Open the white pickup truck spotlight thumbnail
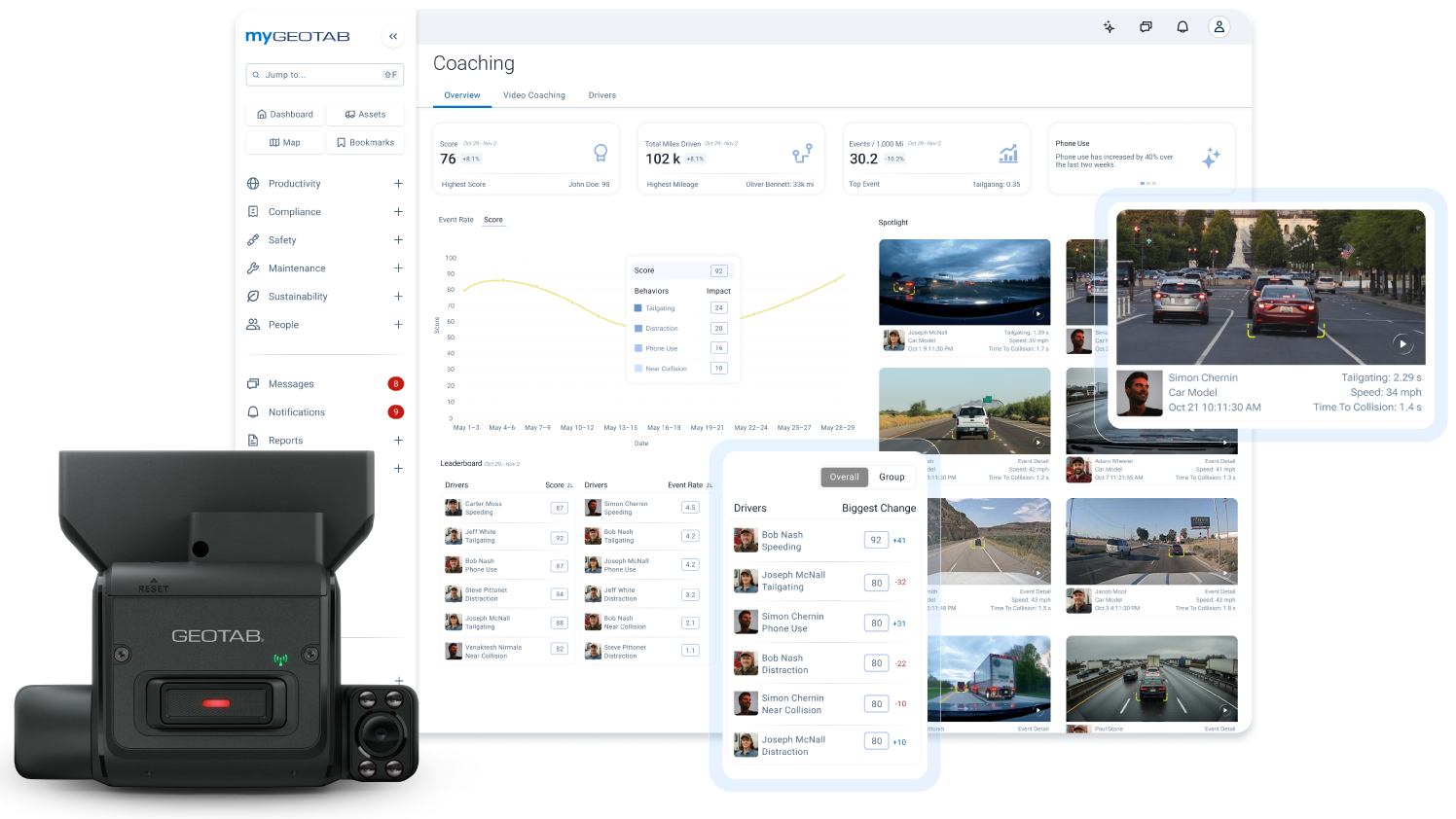1456x819 pixels. 965,410
